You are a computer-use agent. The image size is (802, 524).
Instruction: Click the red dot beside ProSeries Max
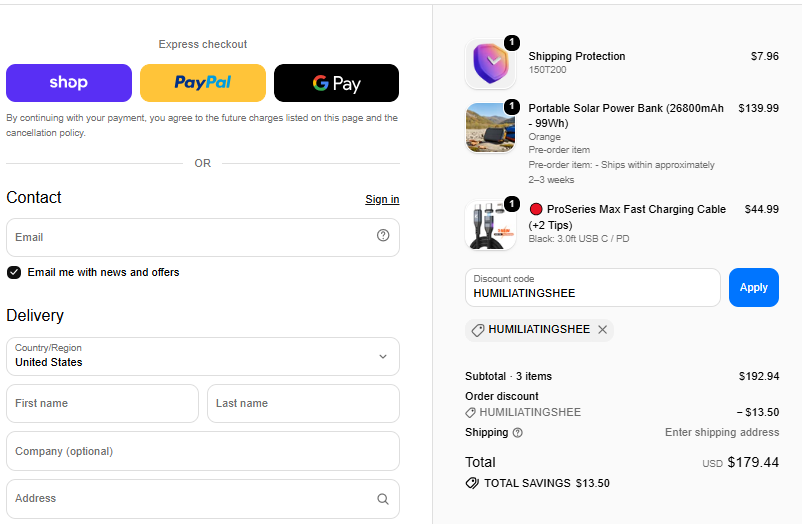click(x=536, y=209)
